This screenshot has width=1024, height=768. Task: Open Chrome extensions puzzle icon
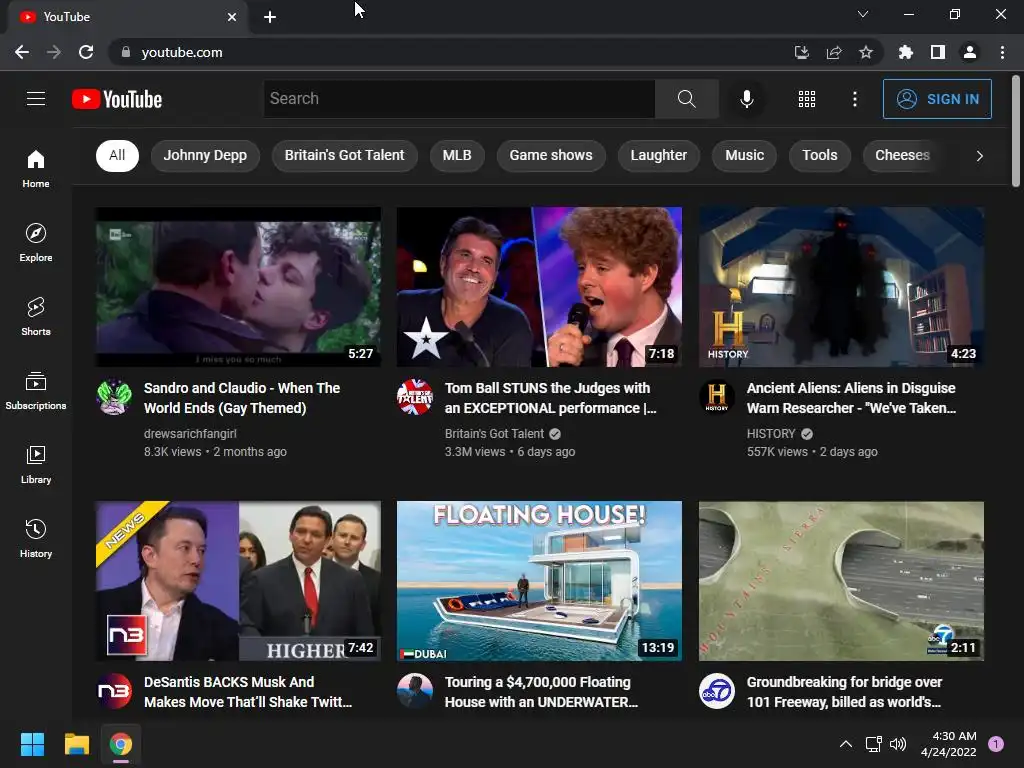[905, 52]
